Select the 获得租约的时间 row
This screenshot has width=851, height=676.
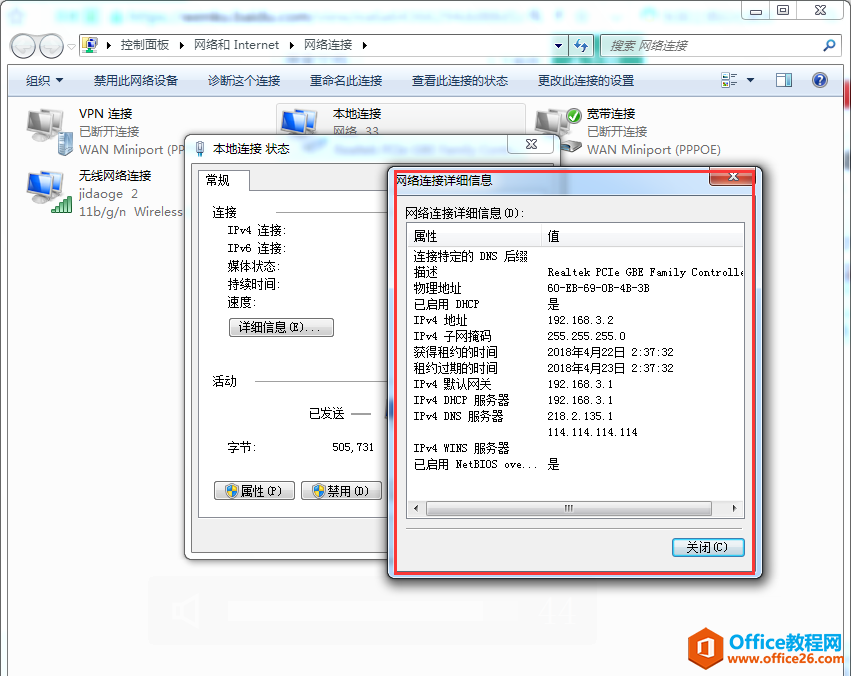coord(575,352)
